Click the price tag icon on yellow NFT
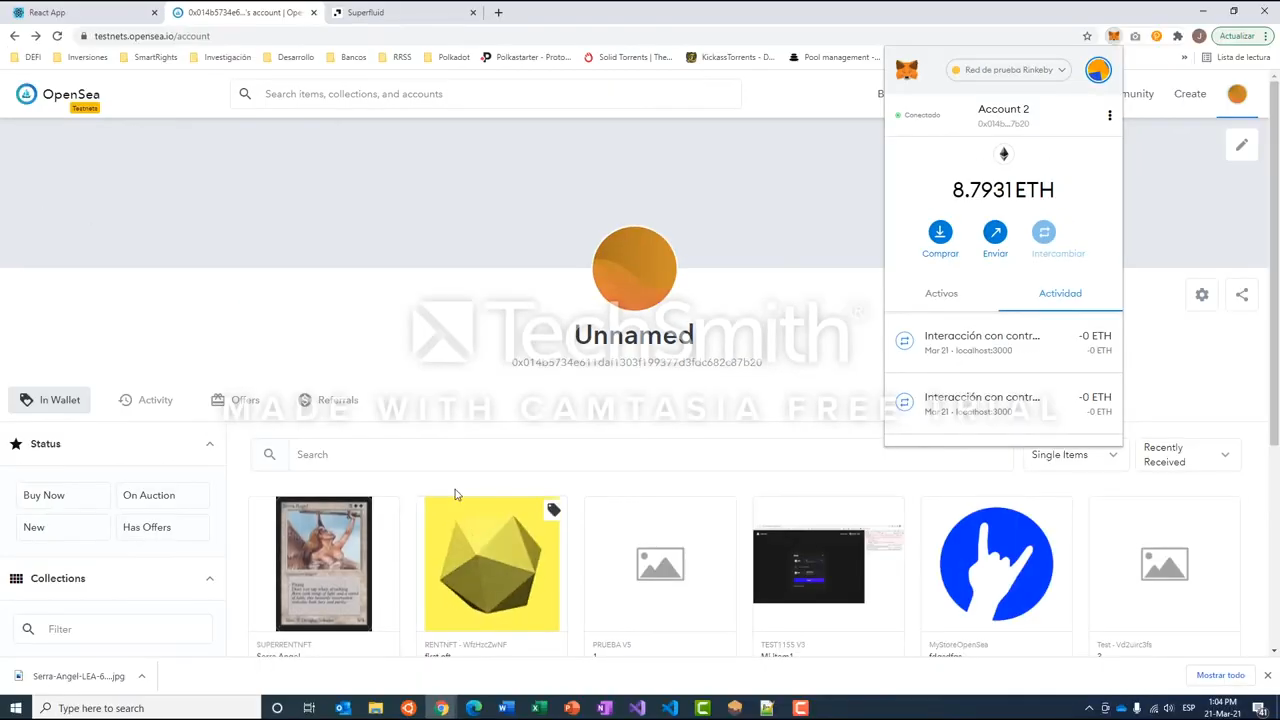 point(553,510)
